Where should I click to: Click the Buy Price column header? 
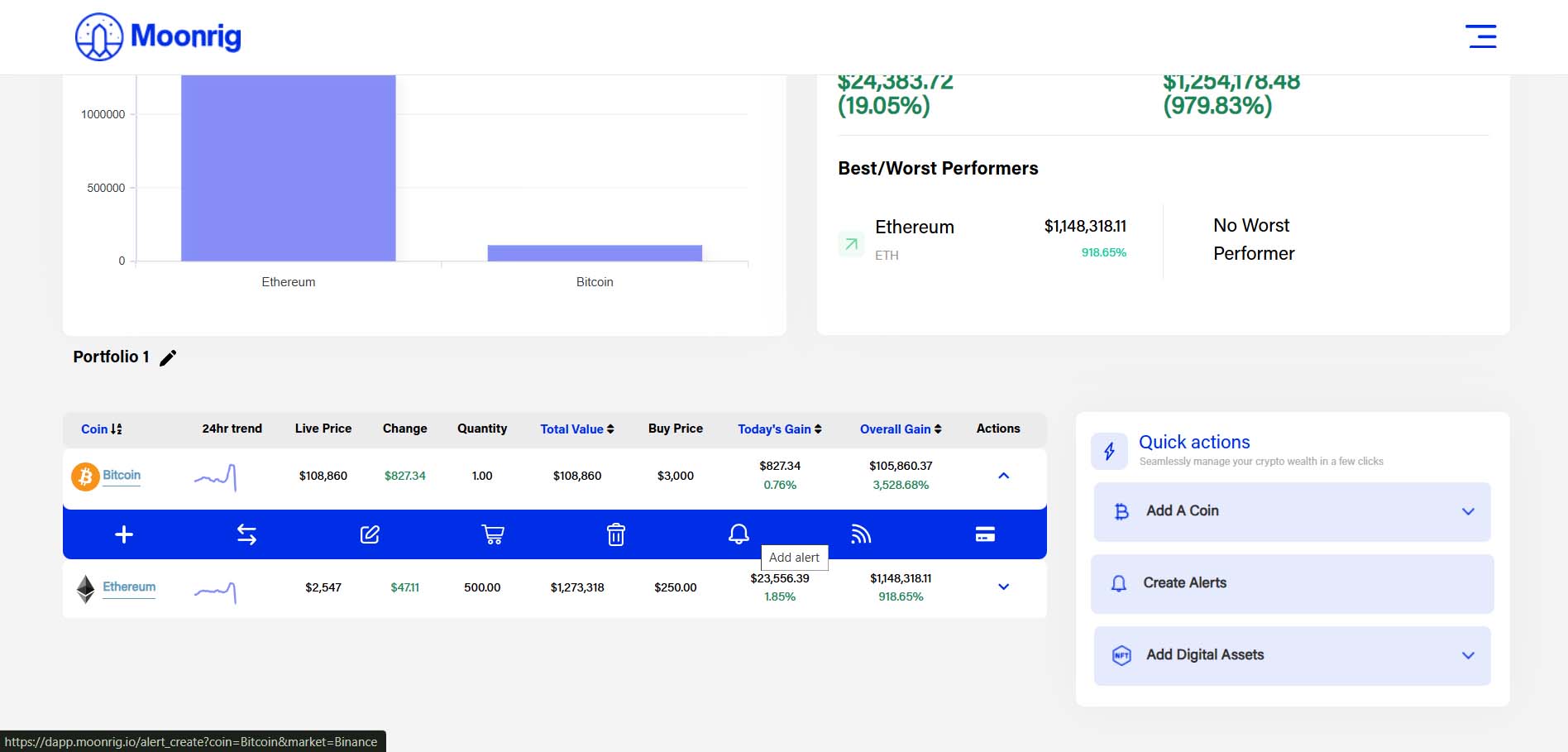tap(676, 429)
